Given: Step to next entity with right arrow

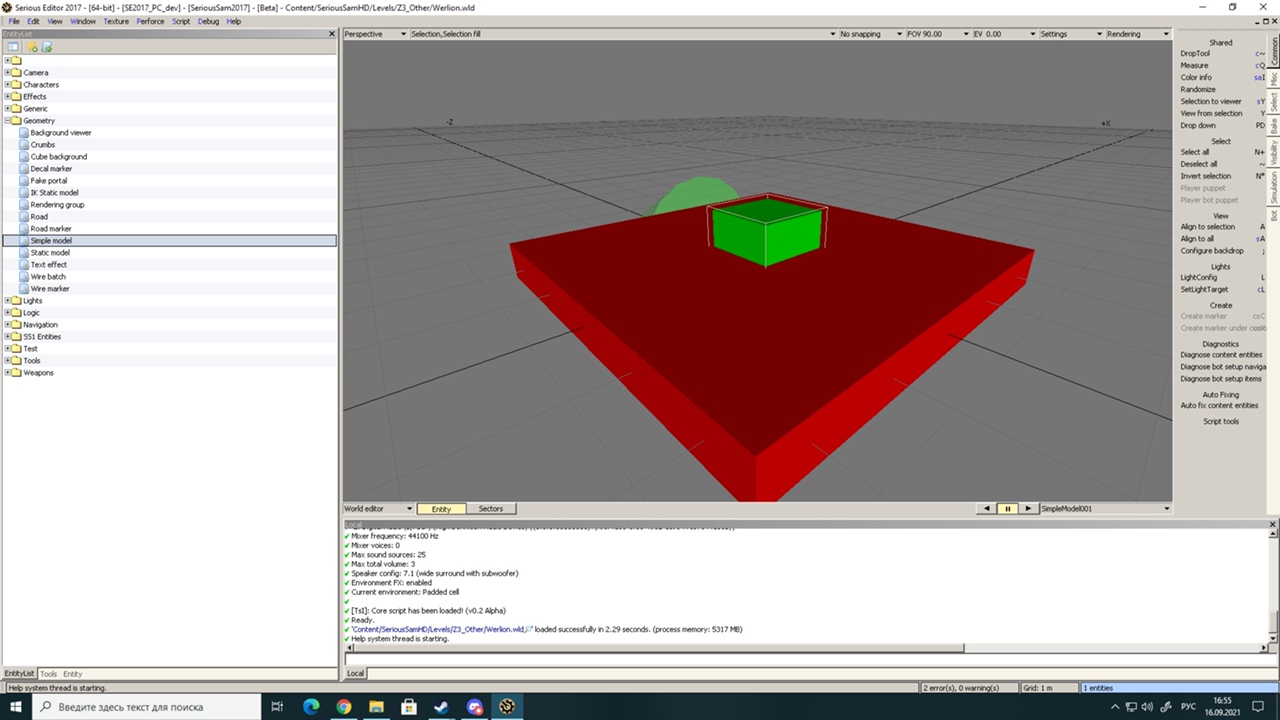Looking at the screenshot, I should (x=1028, y=509).
